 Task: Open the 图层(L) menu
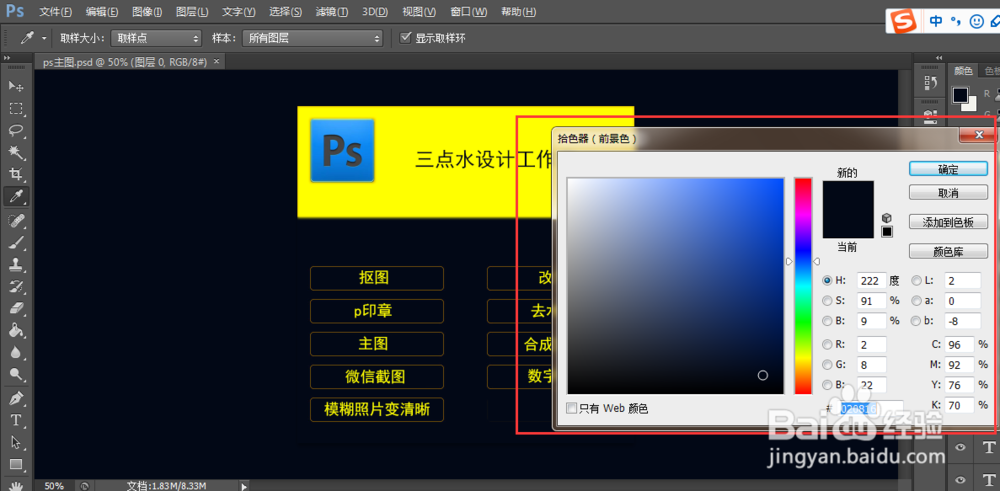coord(191,12)
